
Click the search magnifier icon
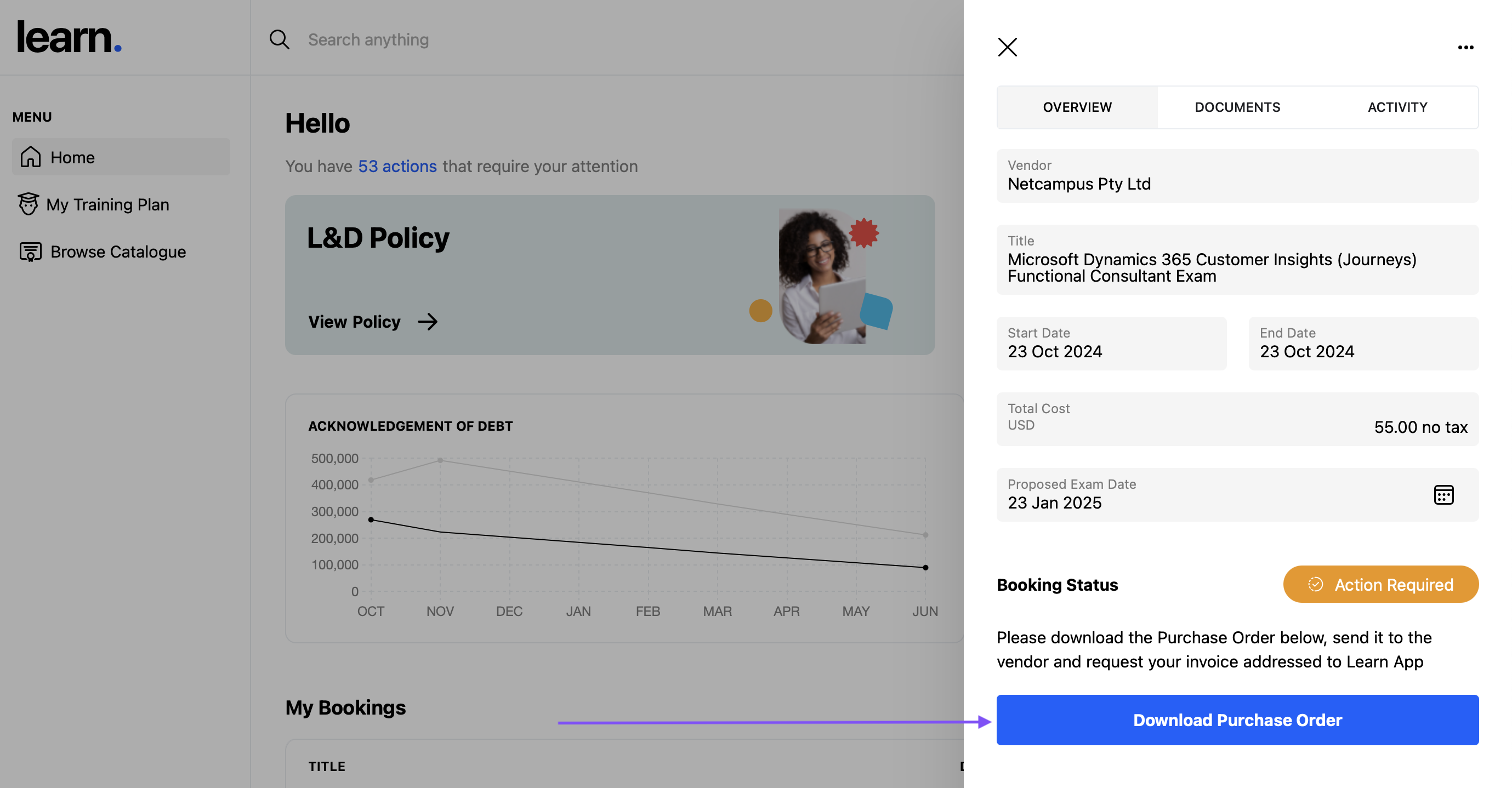(x=280, y=39)
